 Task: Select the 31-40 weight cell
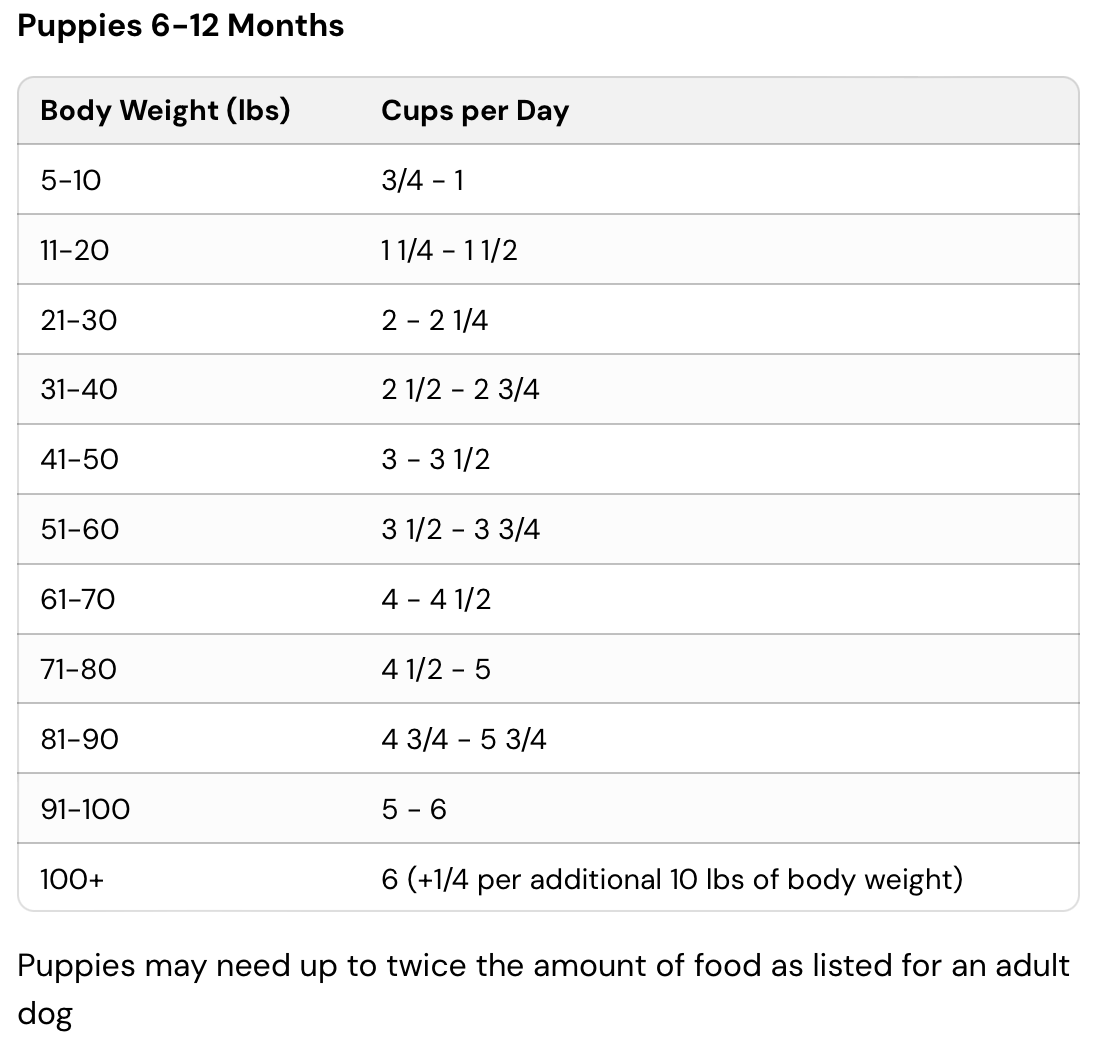tap(79, 389)
